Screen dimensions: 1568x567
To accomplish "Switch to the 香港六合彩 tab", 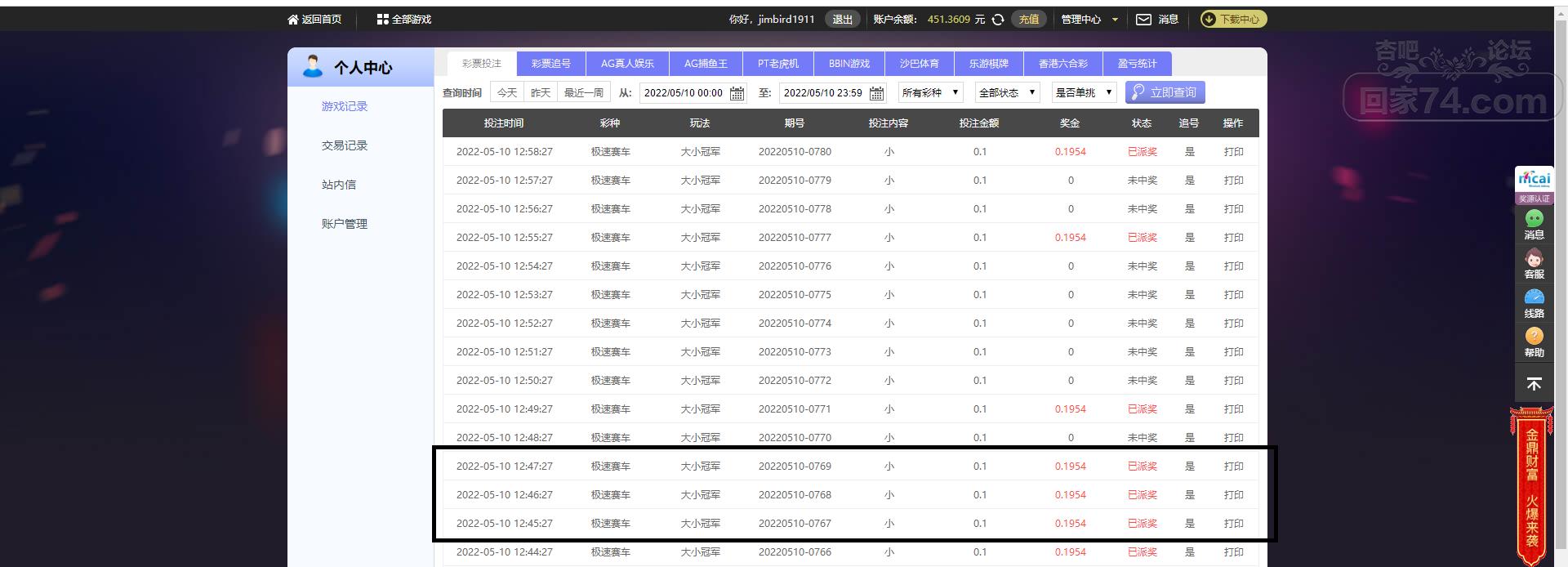I will (x=1063, y=63).
